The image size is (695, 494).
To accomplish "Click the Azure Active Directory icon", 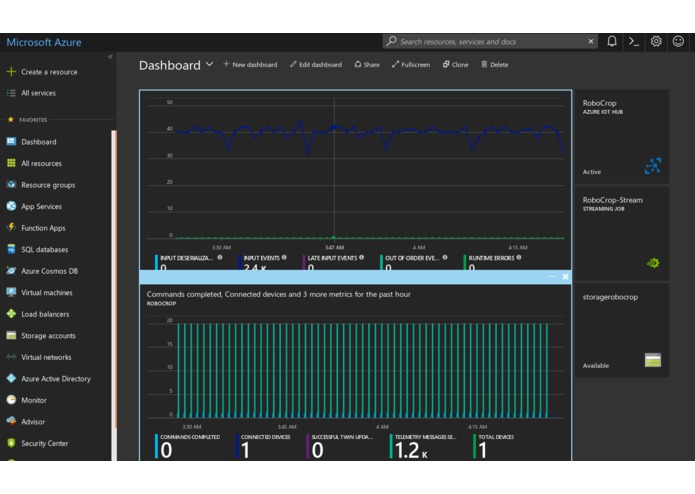I will point(11,378).
